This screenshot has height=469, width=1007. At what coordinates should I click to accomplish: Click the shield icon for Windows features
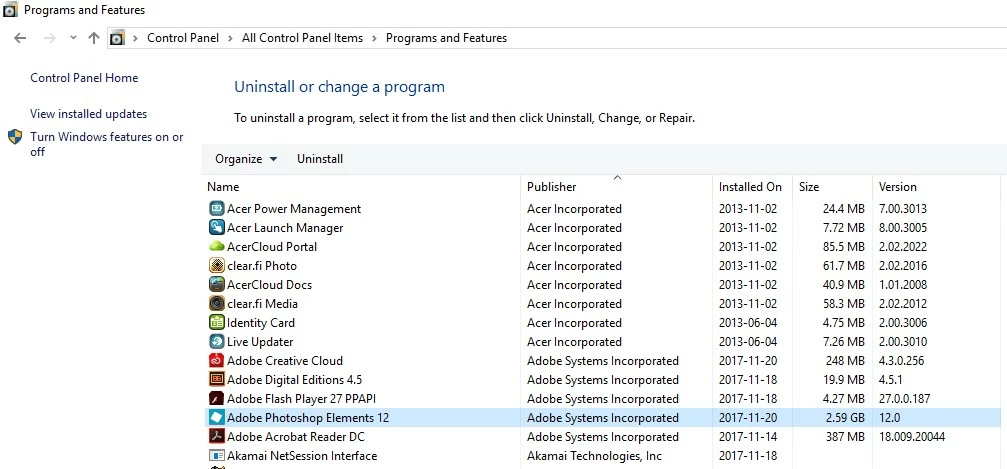pyautogui.click(x=15, y=137)
